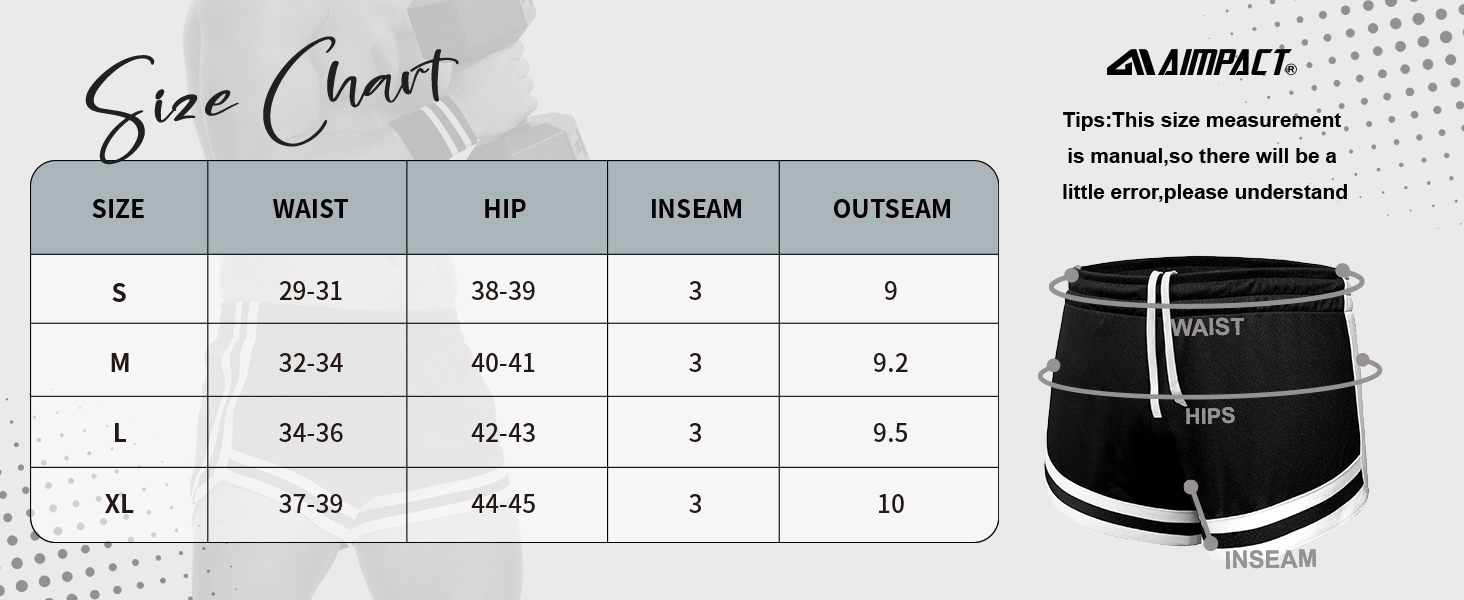The image size is (1464, 600).
Task: Select the 42-43 hip measurement
Action: coord(503,433)
